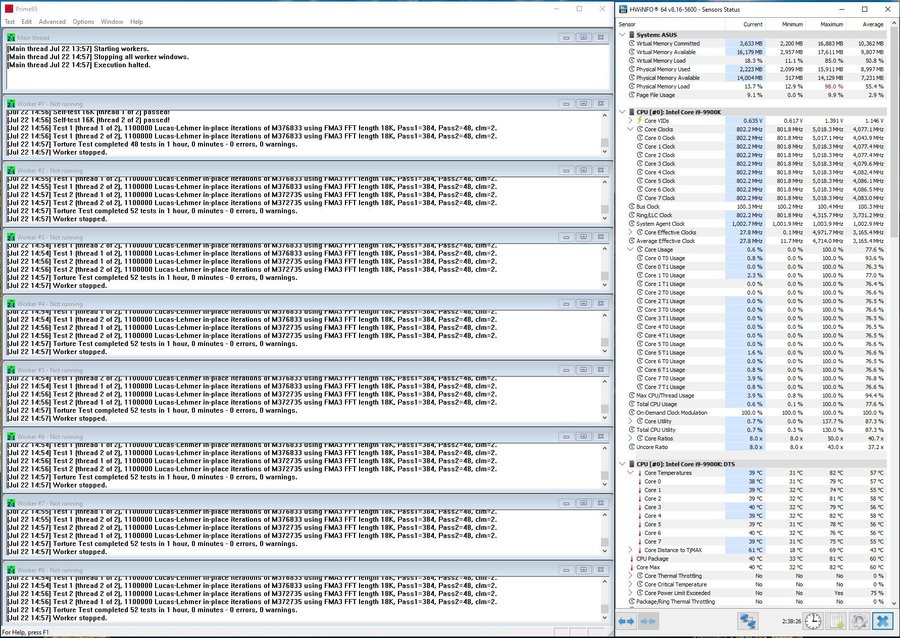Click scroll-down arrow at bottom of HWiNFO list
Screen dimensions: 900x638
[894, 602]
